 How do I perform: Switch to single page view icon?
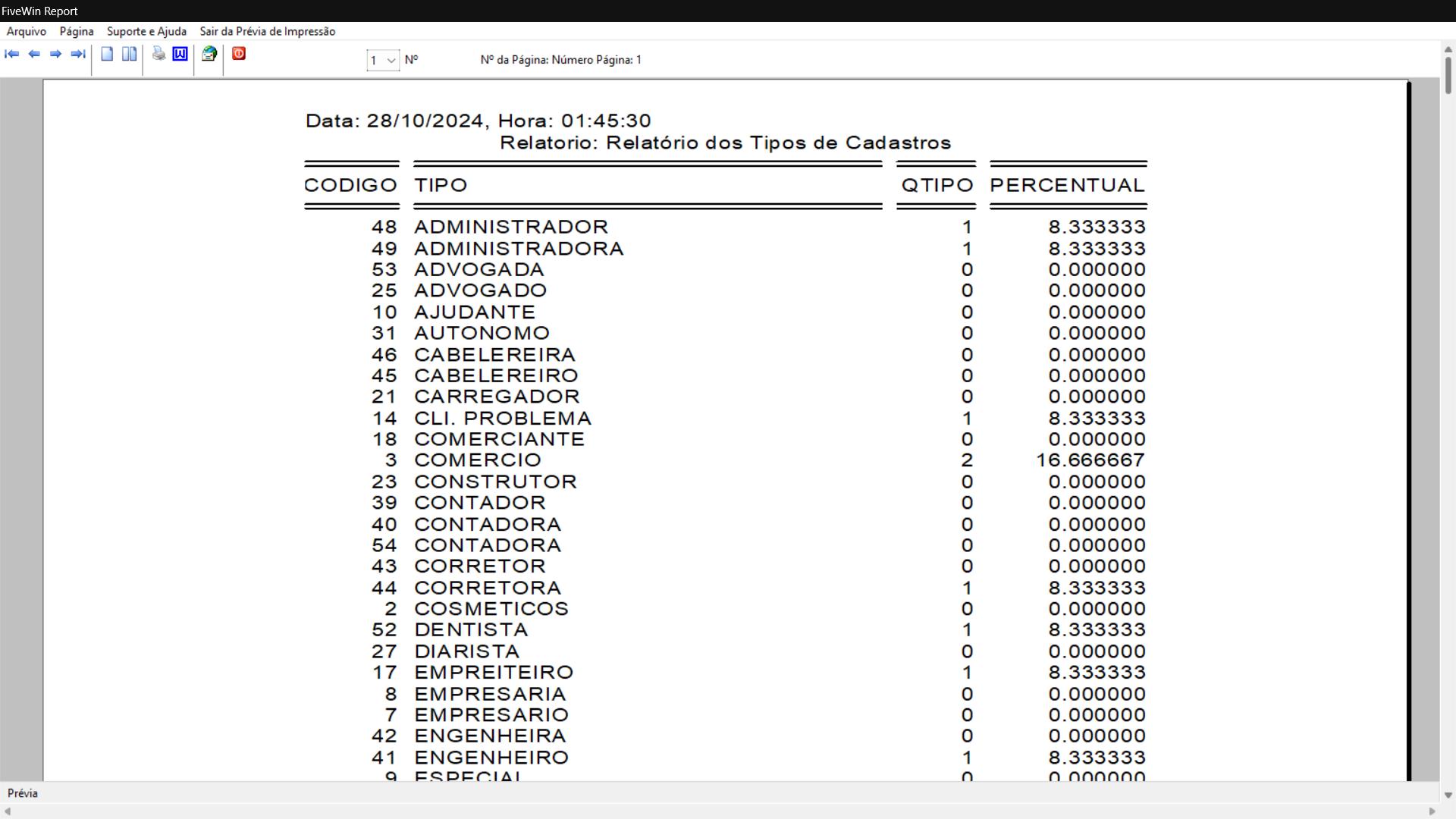[x=107, y=54]
